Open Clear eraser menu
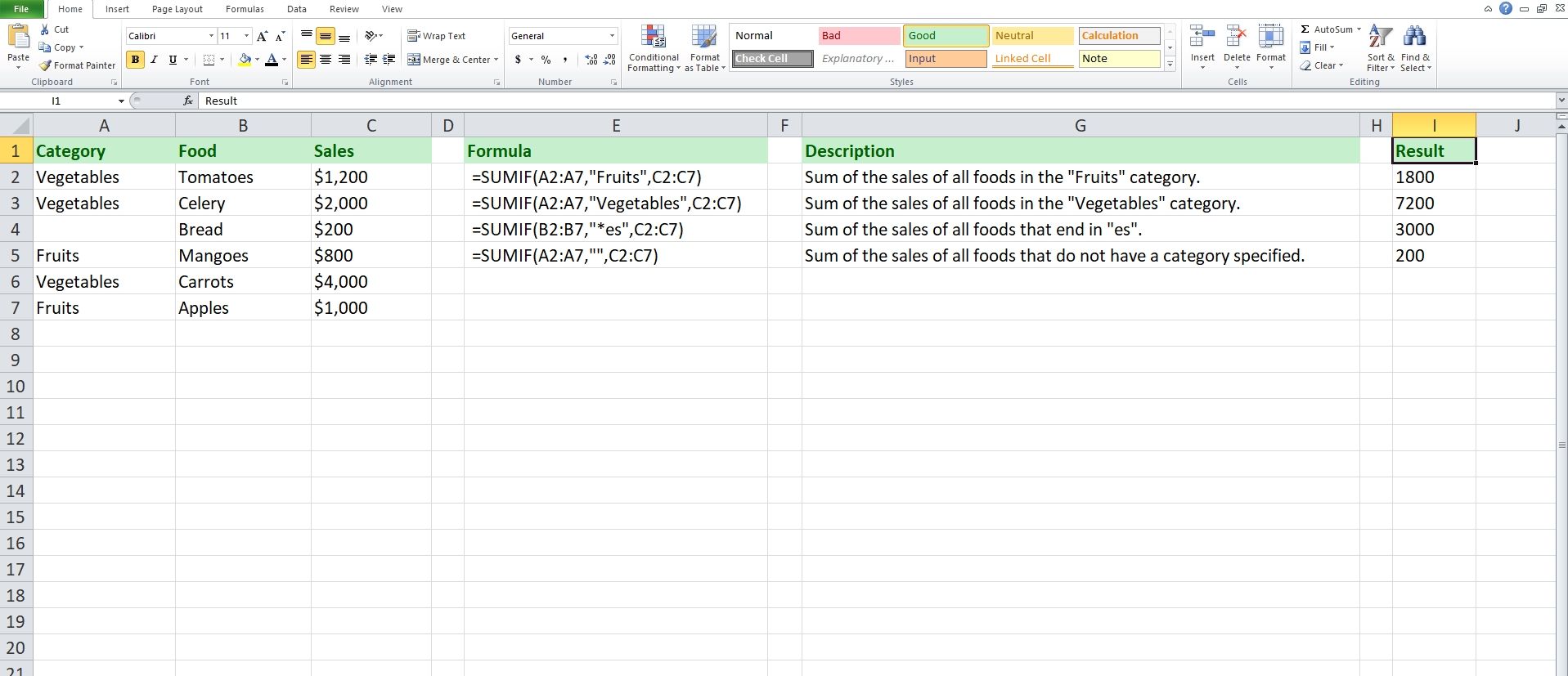 (x=1322, y=65)
